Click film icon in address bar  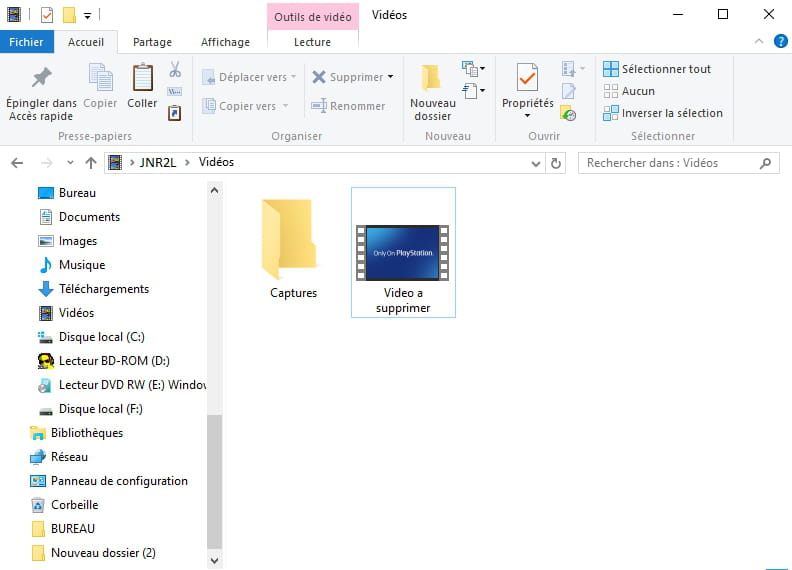click(115, 162)
